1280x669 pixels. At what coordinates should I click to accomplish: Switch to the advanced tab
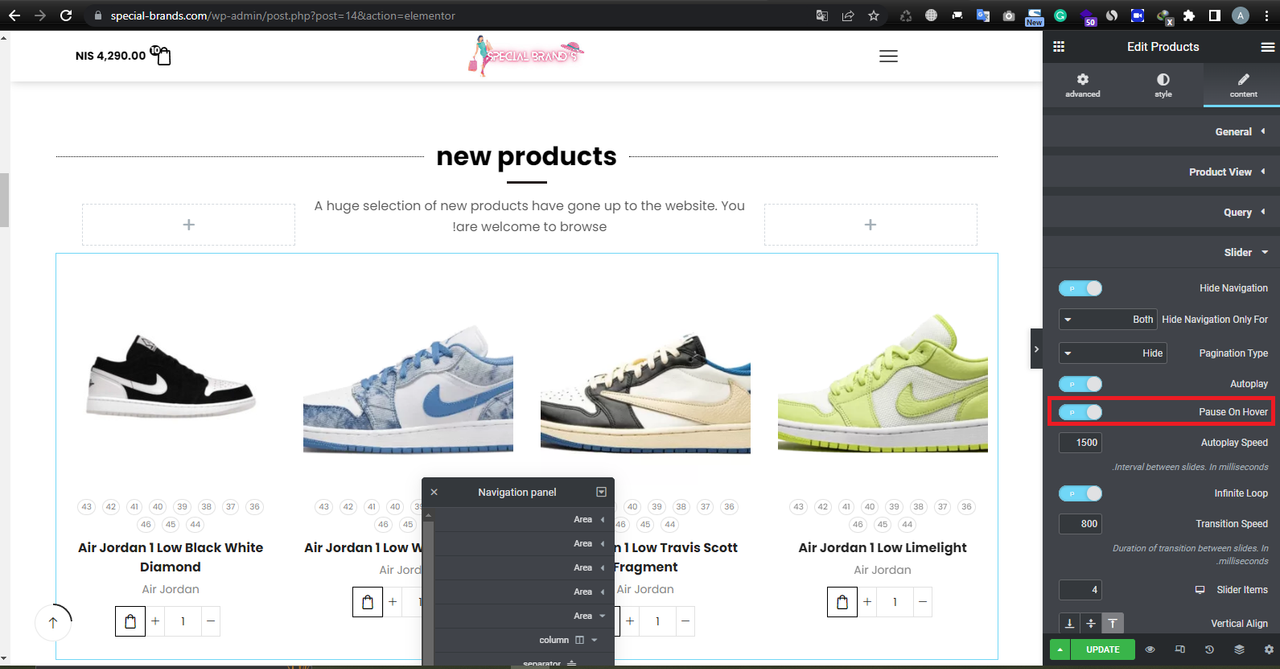coord(1082,85)
